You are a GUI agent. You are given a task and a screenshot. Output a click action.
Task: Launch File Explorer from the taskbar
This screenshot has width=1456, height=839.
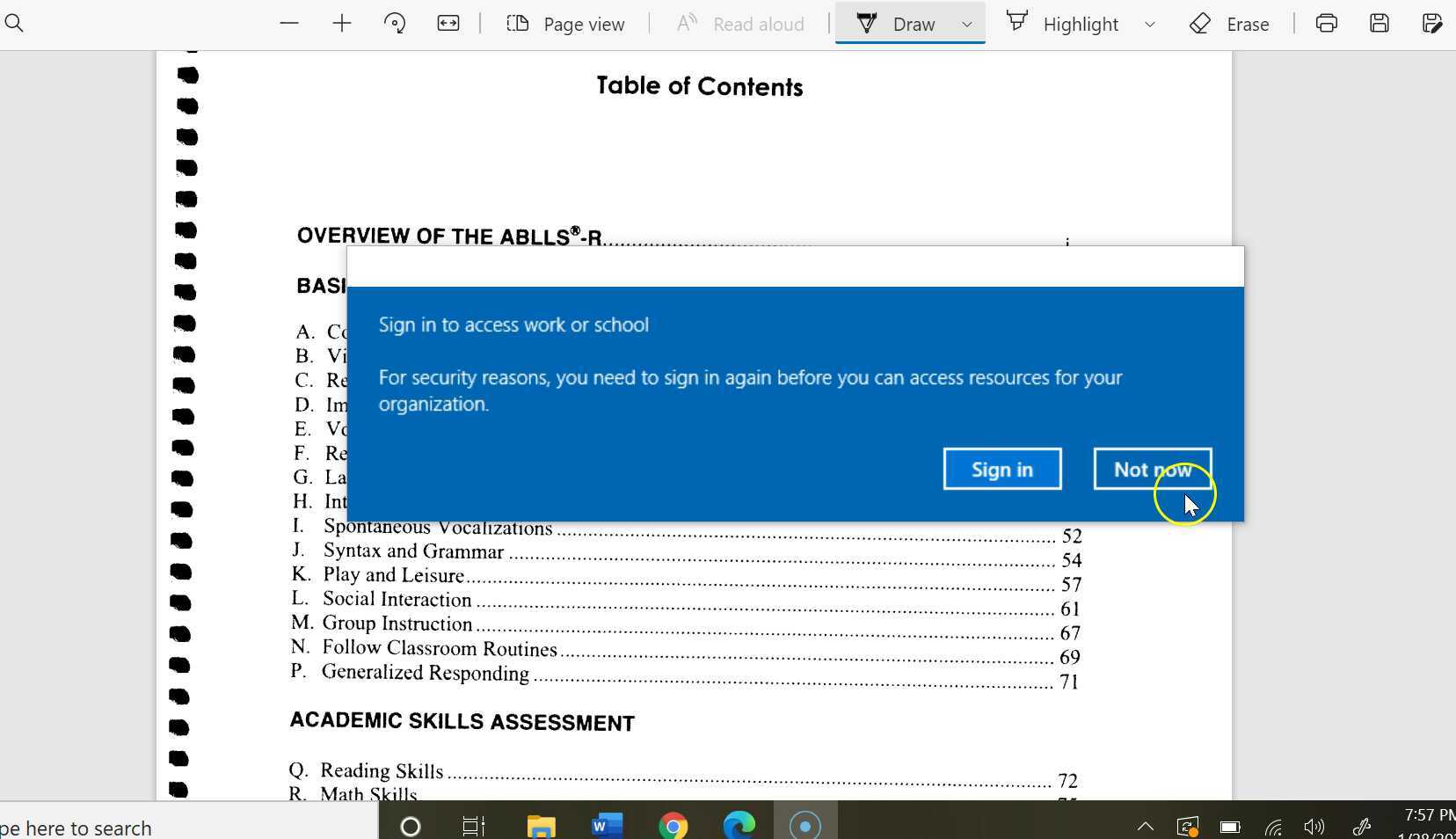click(x=541, y=826)
